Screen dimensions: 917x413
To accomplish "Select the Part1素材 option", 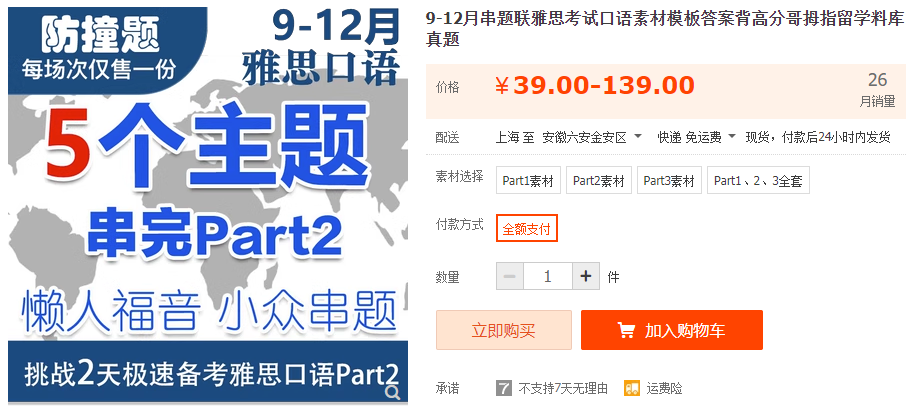I will pos(528,181).
